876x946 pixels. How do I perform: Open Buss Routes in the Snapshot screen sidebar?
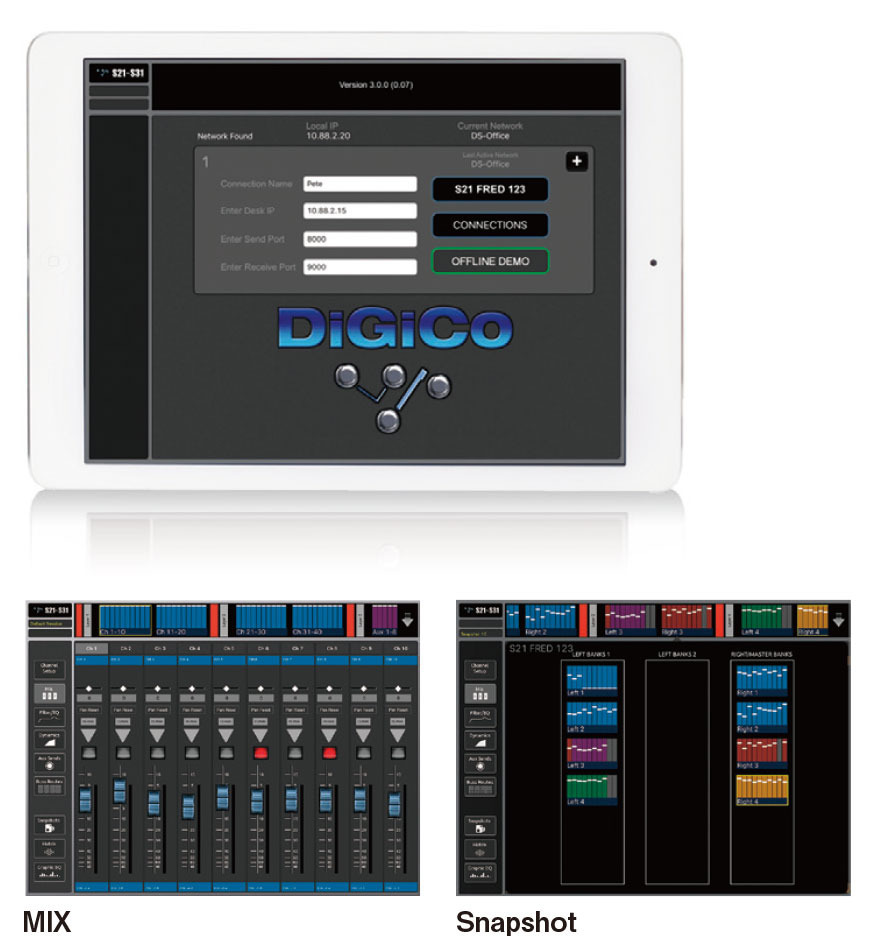[480, 787]
